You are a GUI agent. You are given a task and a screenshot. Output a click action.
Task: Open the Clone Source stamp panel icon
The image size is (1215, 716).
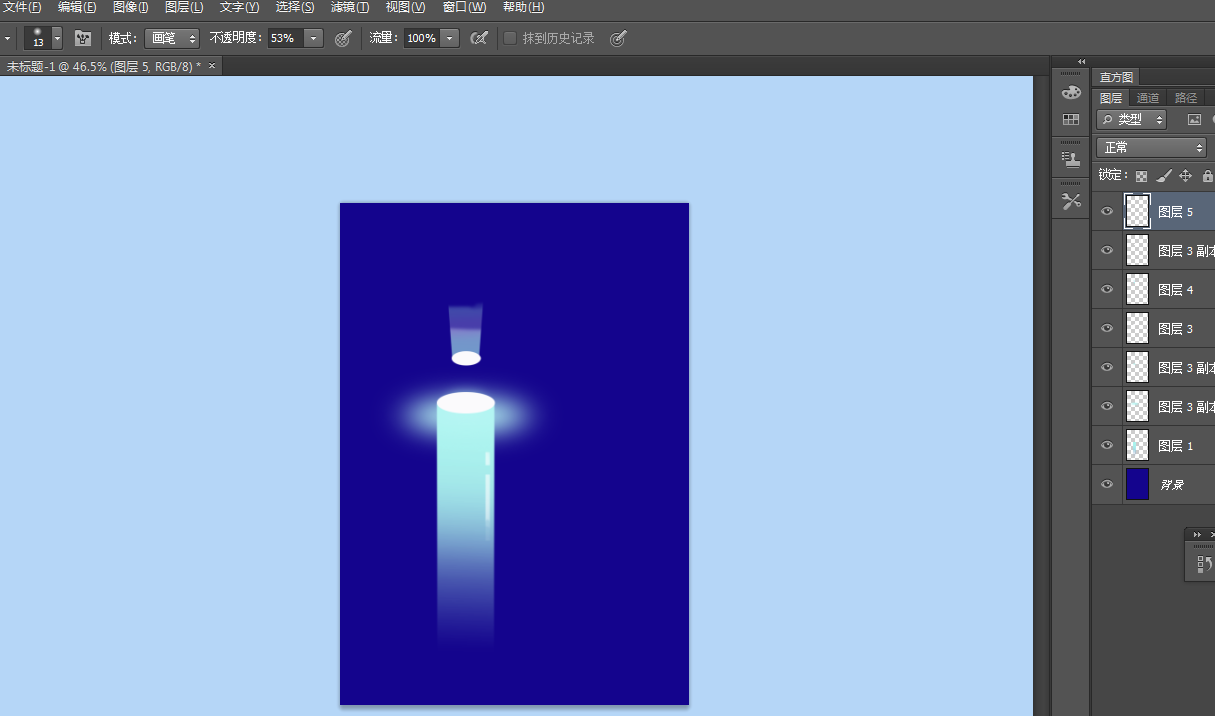1071,158
